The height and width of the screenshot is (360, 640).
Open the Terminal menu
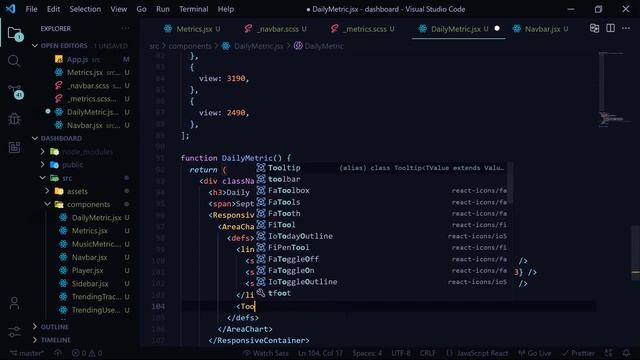pos(193,9)
